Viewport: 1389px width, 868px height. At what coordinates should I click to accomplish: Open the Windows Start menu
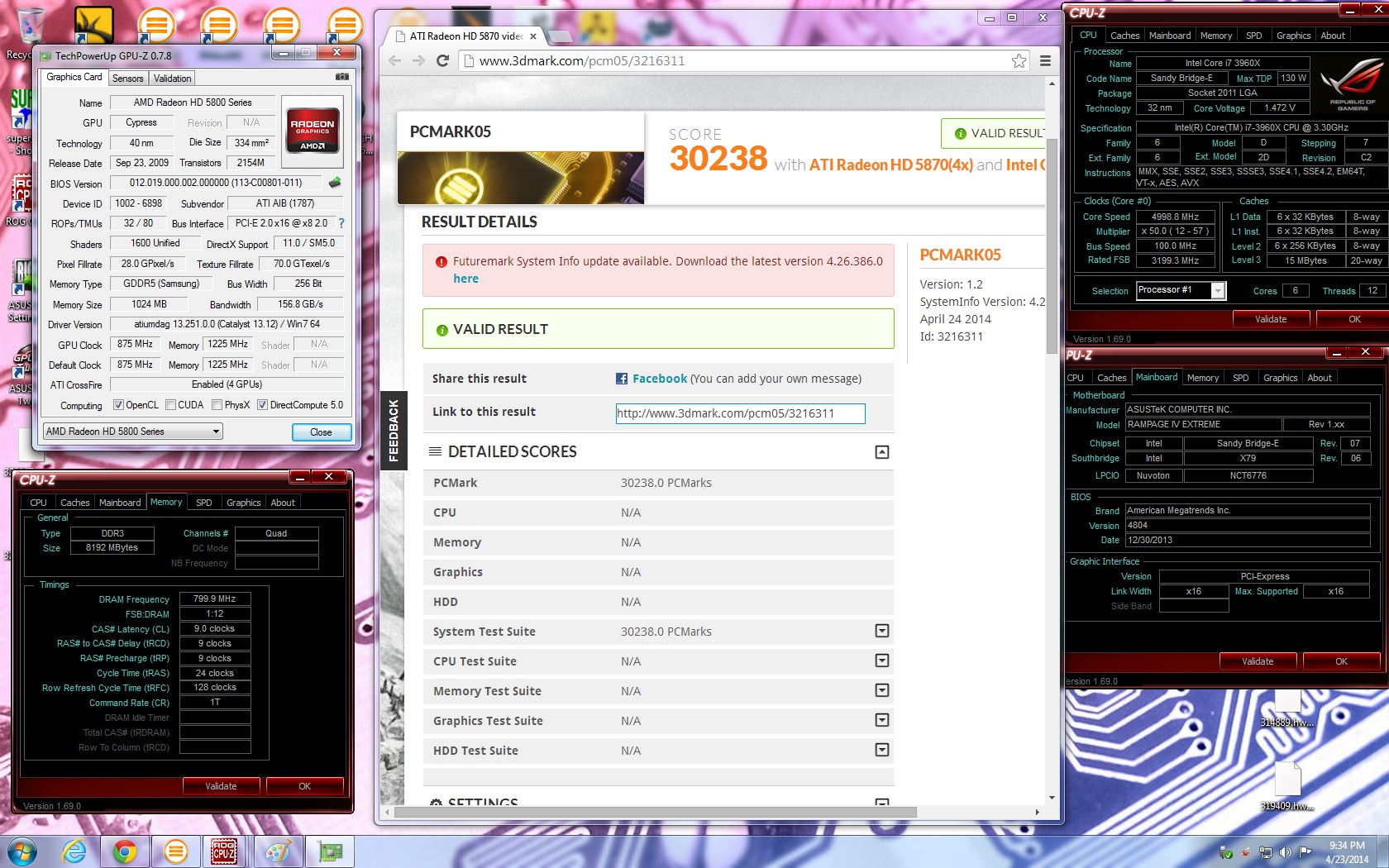pyautogui.click(x=22, y=851)
